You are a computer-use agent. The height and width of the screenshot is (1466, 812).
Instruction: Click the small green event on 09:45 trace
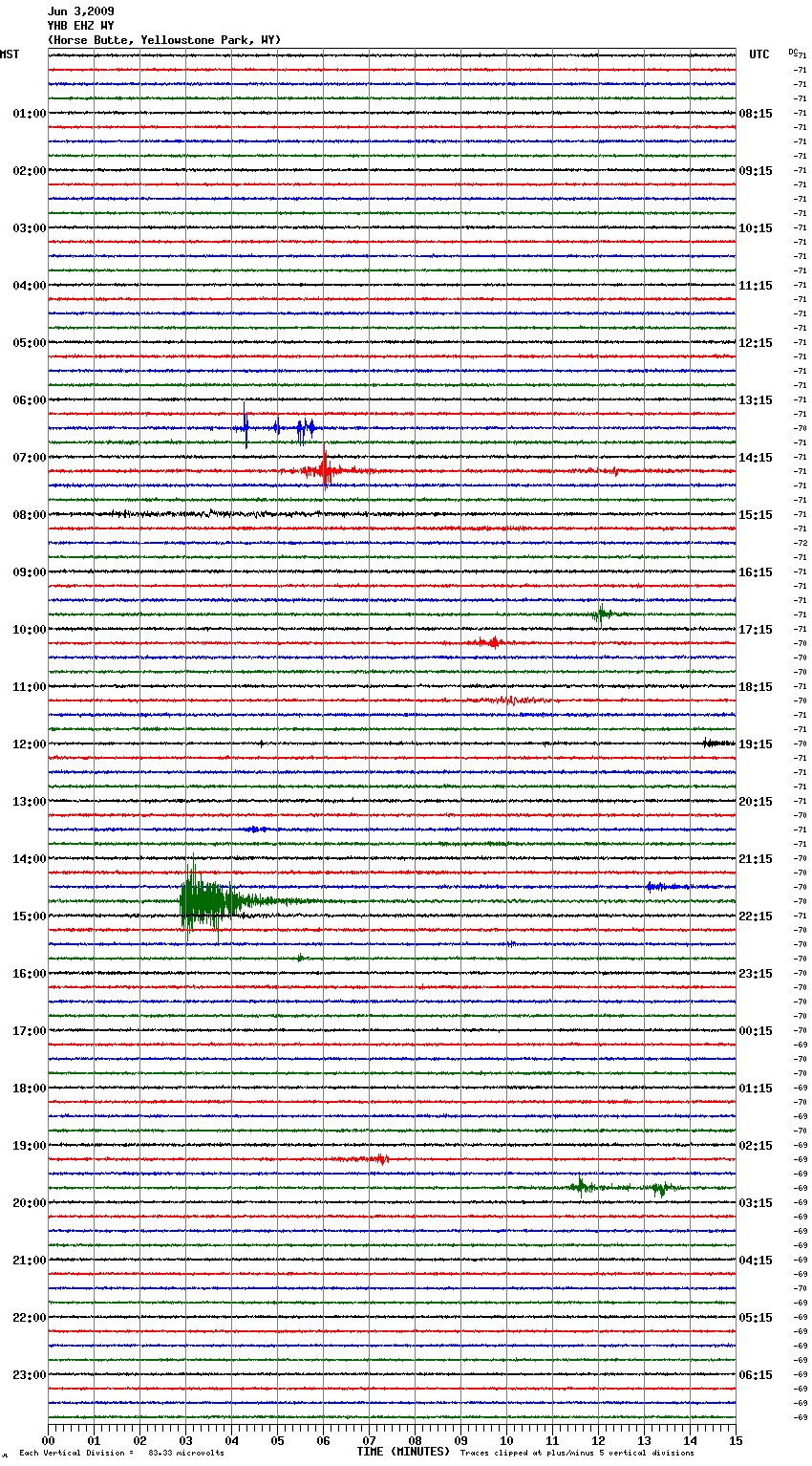click(601, 614)
